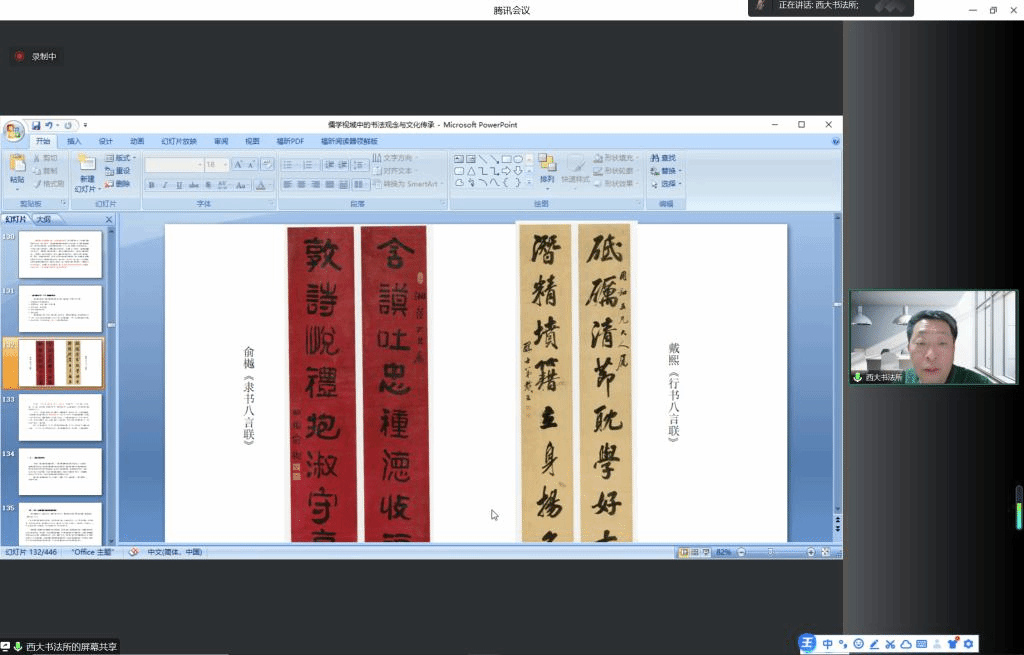Select the down arrow shape in gallery
Image resolution: width=1024 pixels, height=655 pixels.
pos(518,171)
